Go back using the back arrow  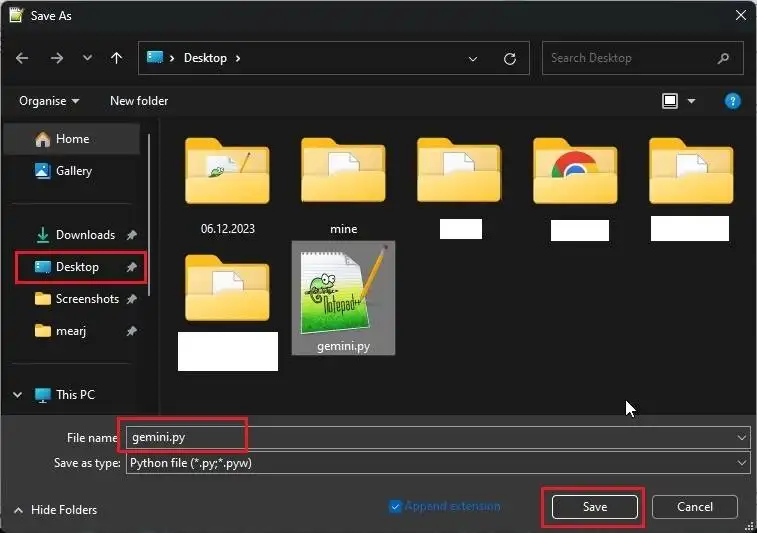click(22, 58)
